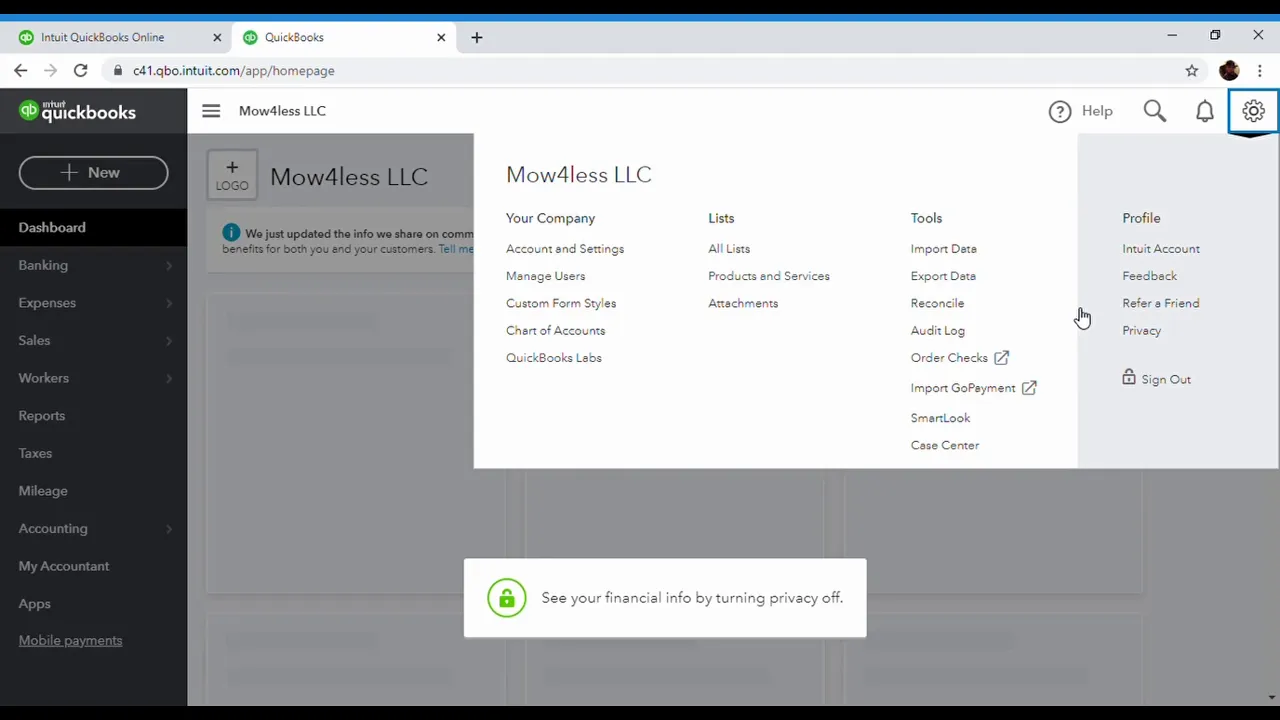
Task: Click external link icon beside Order Checks
Action: click(1001, 357)
